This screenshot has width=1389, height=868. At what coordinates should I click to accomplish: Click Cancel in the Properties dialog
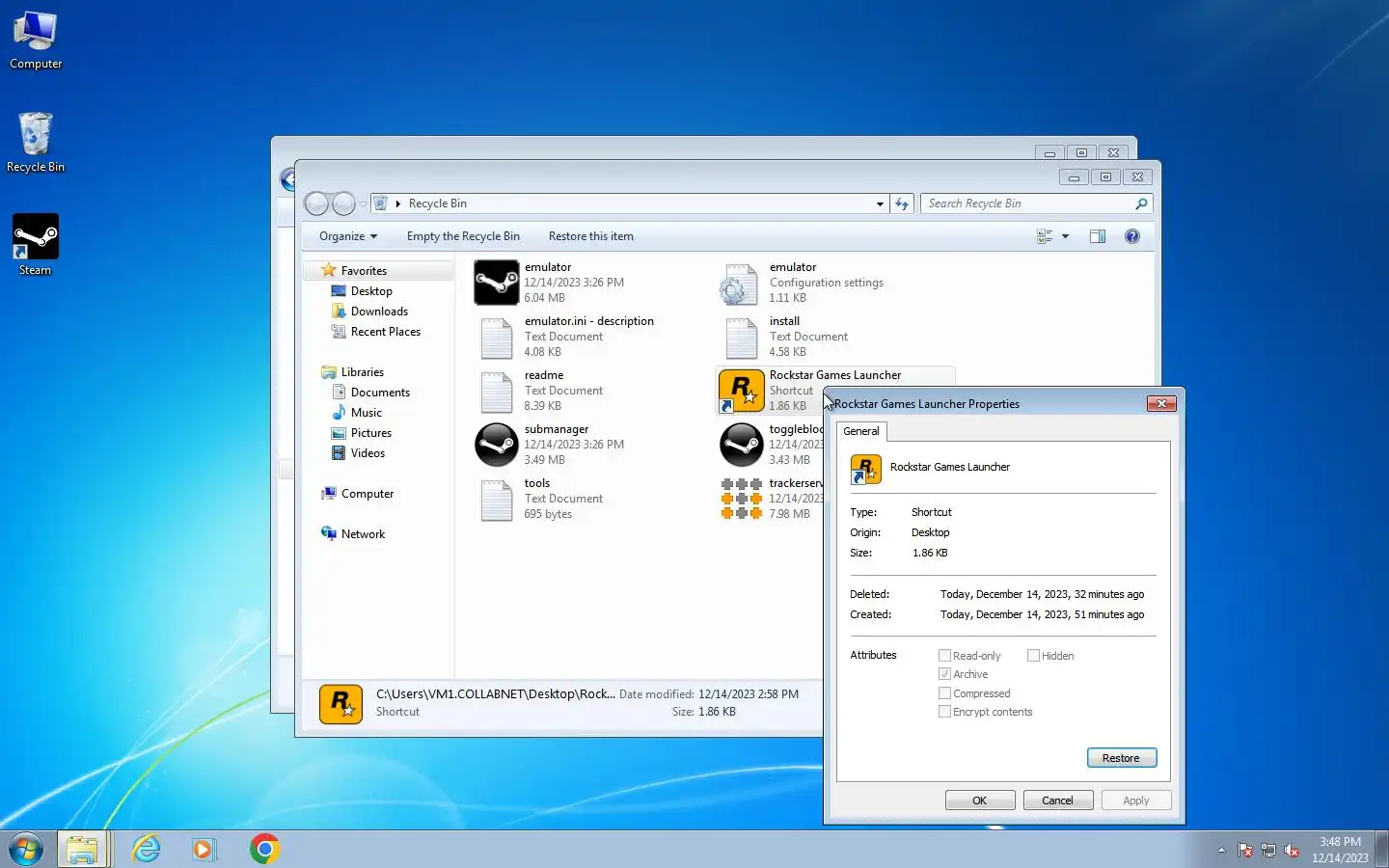click(1057, 800)
